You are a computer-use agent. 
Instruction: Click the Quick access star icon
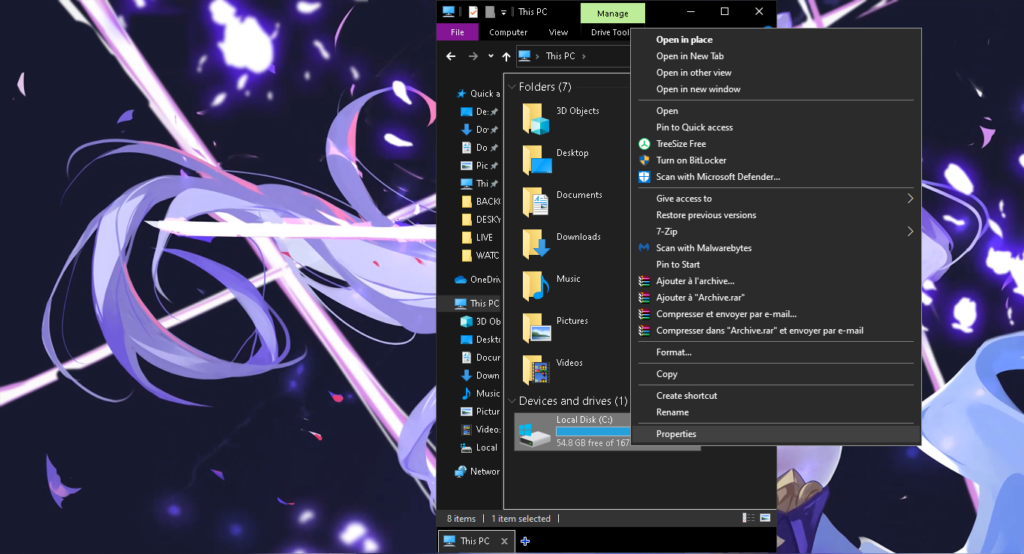[461, 93]
